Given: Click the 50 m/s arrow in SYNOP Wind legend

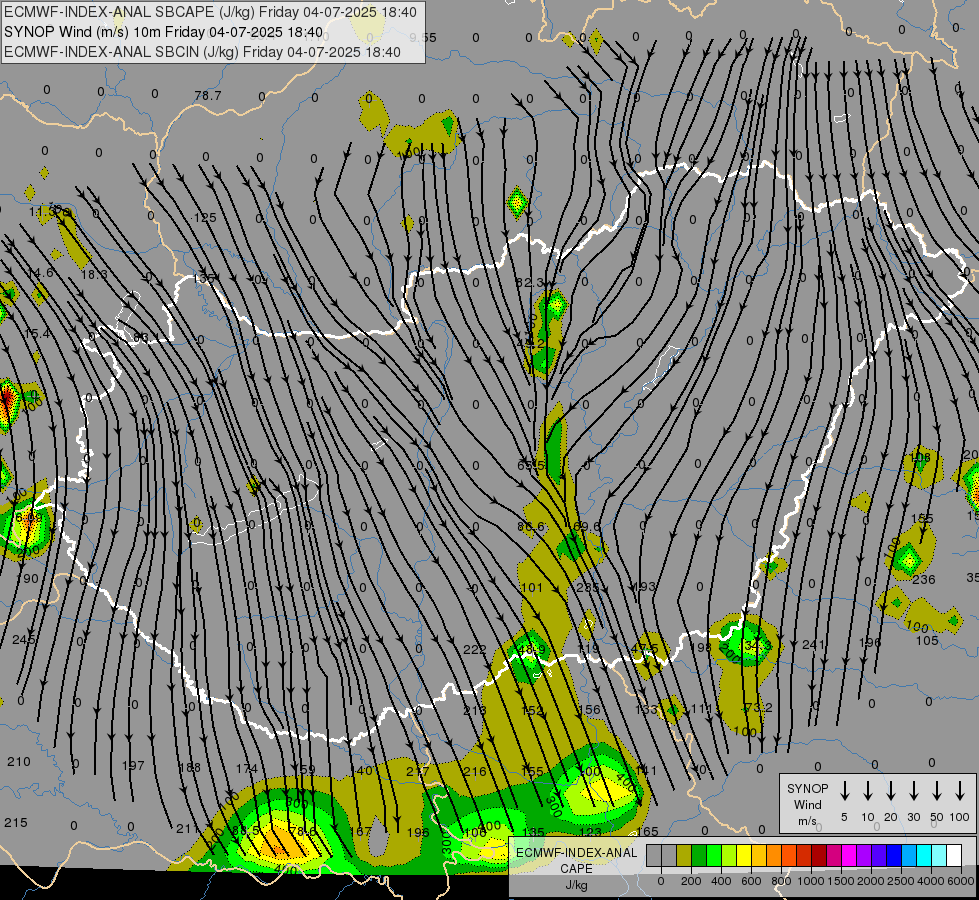Looking at the screenshot, I should click(x=937, y=791).
